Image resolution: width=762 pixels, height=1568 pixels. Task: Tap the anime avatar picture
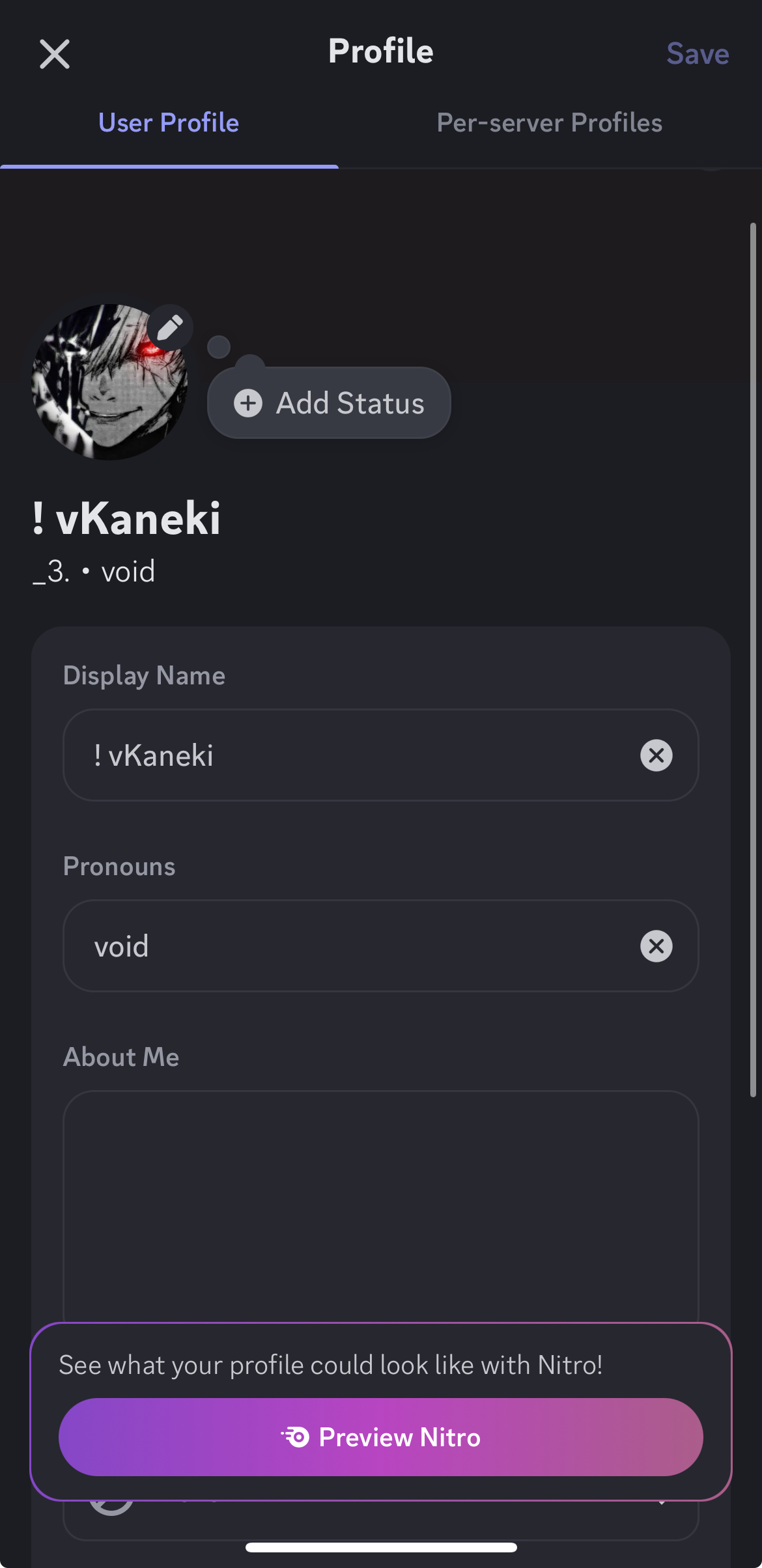pos(104,391)
